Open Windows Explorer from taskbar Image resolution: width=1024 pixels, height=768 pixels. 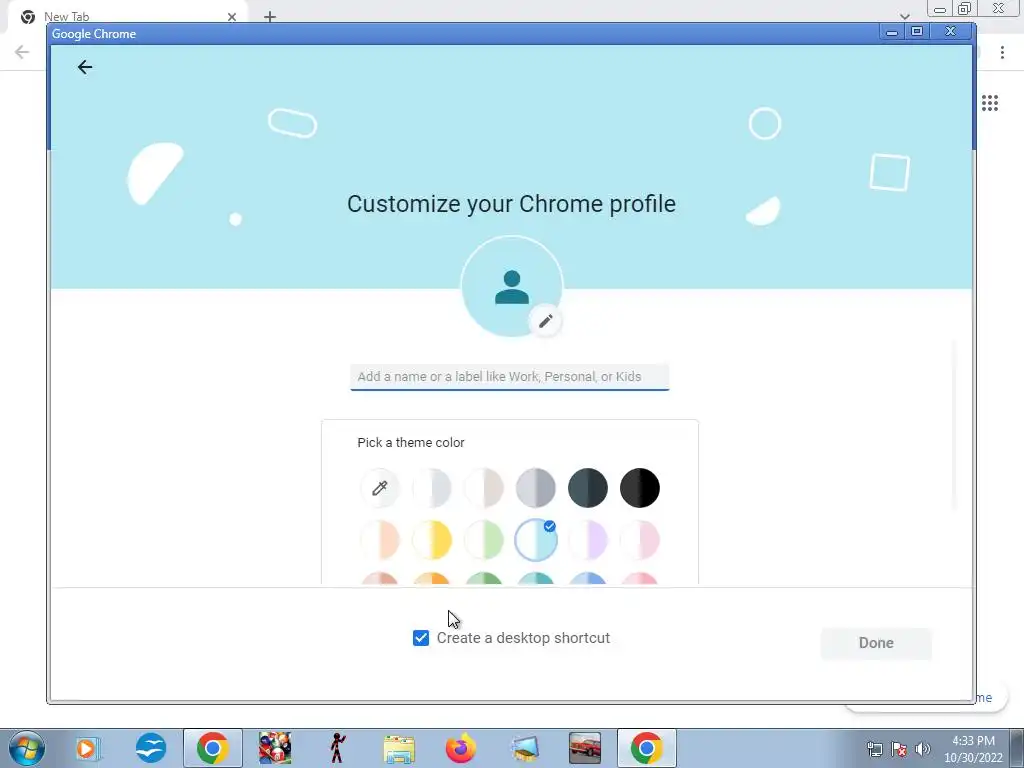tap(399, 749)
